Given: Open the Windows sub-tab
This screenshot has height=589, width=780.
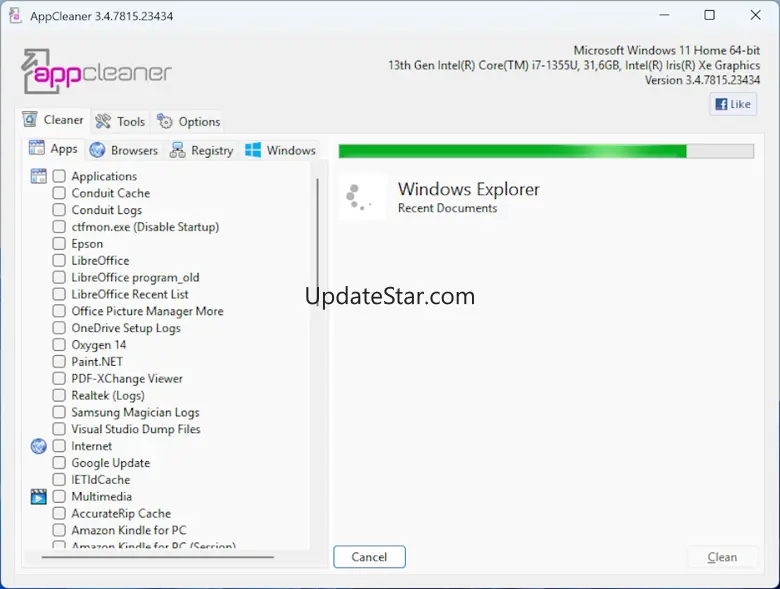Looking at the screenshot, I should 281,150.
